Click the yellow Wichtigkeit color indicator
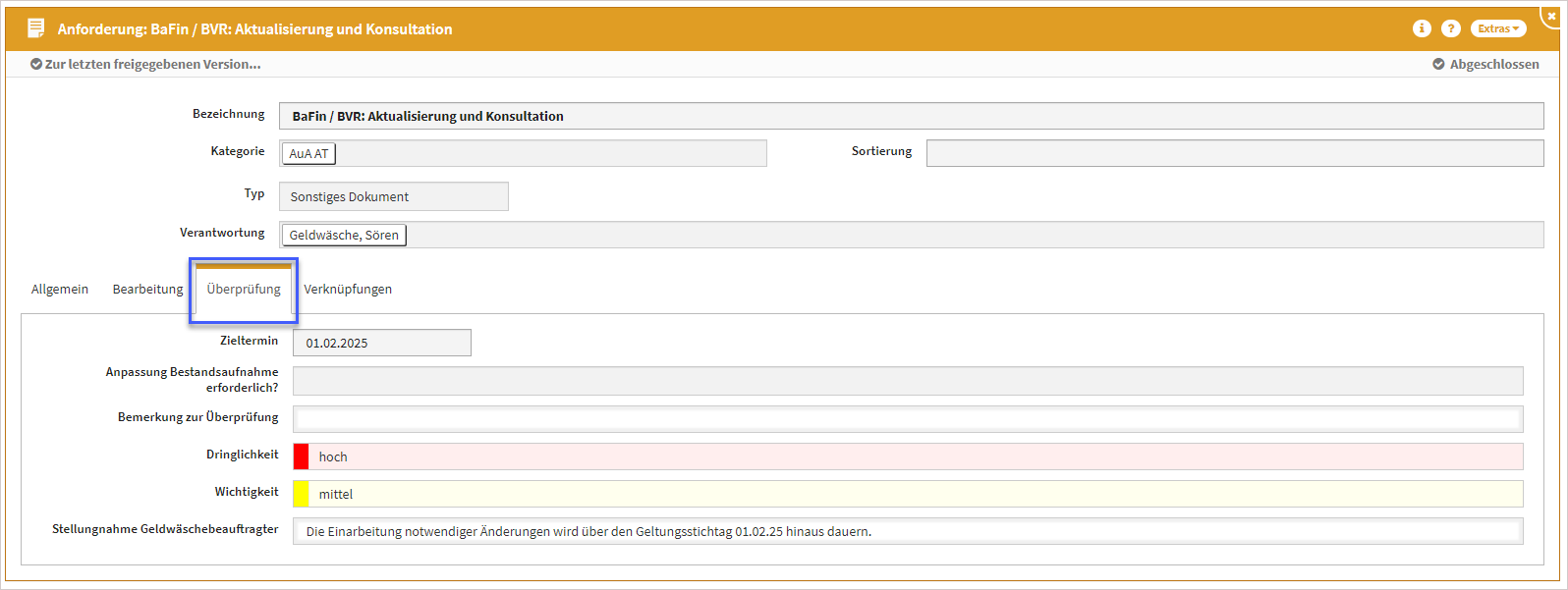This screenshot has width=1568, height=590. (x=301, y=494)
